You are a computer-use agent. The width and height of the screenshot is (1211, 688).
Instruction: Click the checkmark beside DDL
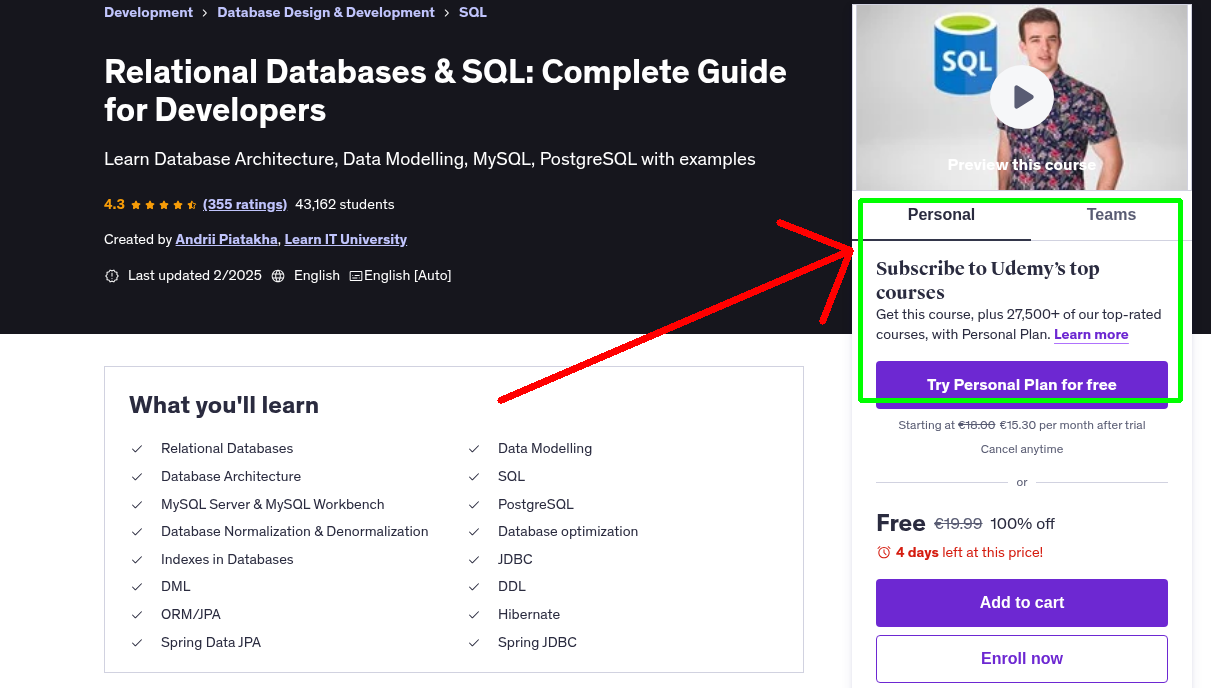pyautogui.click(x=474, y=587)
